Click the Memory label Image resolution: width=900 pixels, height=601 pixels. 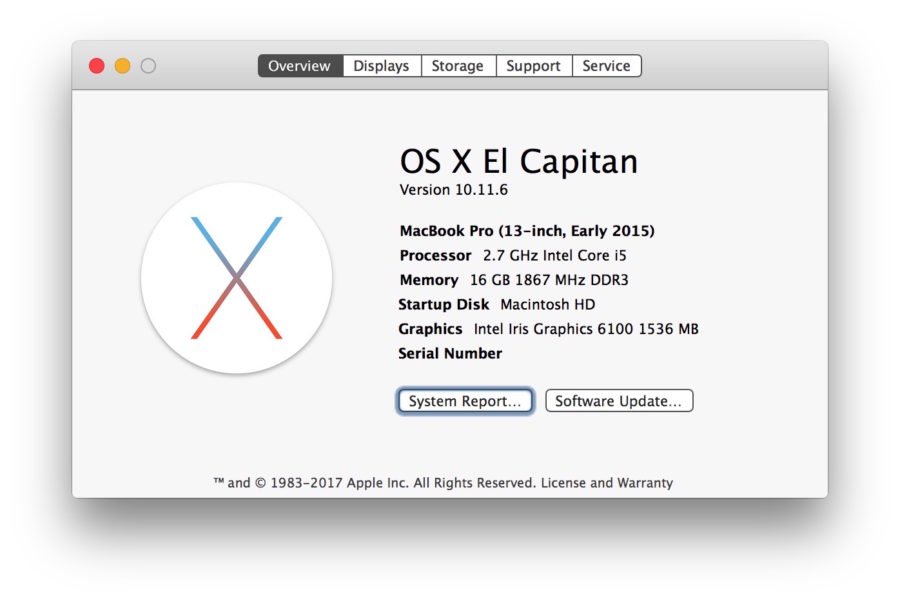click(x=429, y=280)
